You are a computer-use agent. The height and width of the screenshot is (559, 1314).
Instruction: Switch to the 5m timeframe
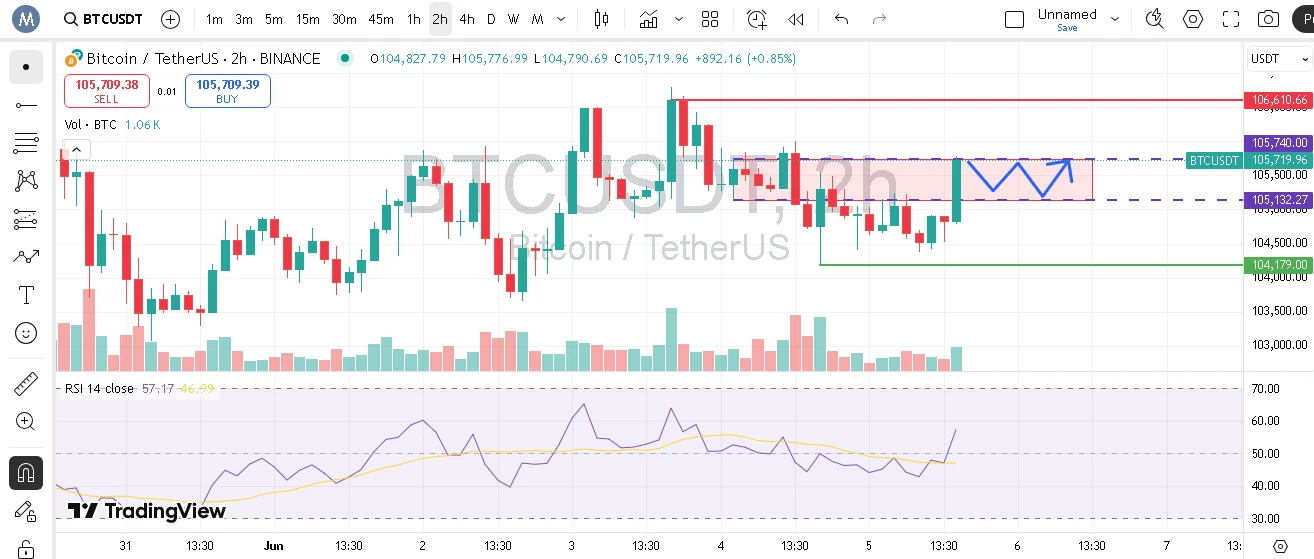pyautogui.click(x=274, y=19)
